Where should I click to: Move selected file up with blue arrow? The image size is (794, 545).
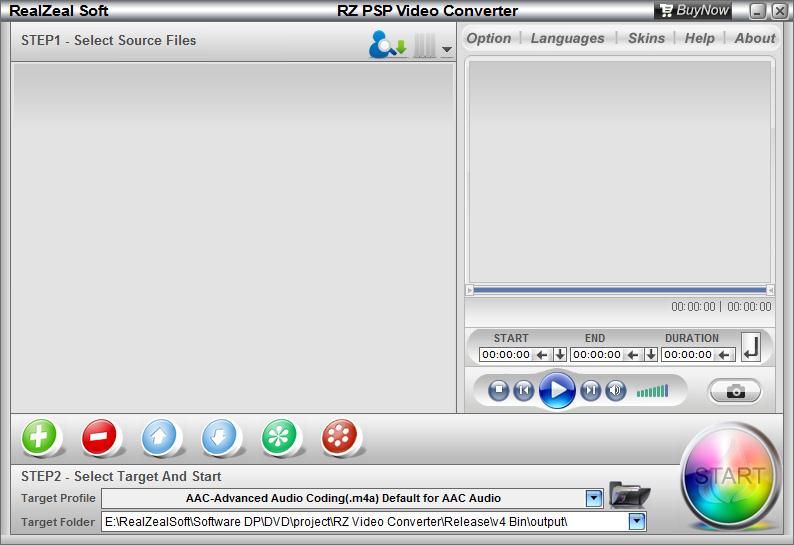click(x=160, y=437)
